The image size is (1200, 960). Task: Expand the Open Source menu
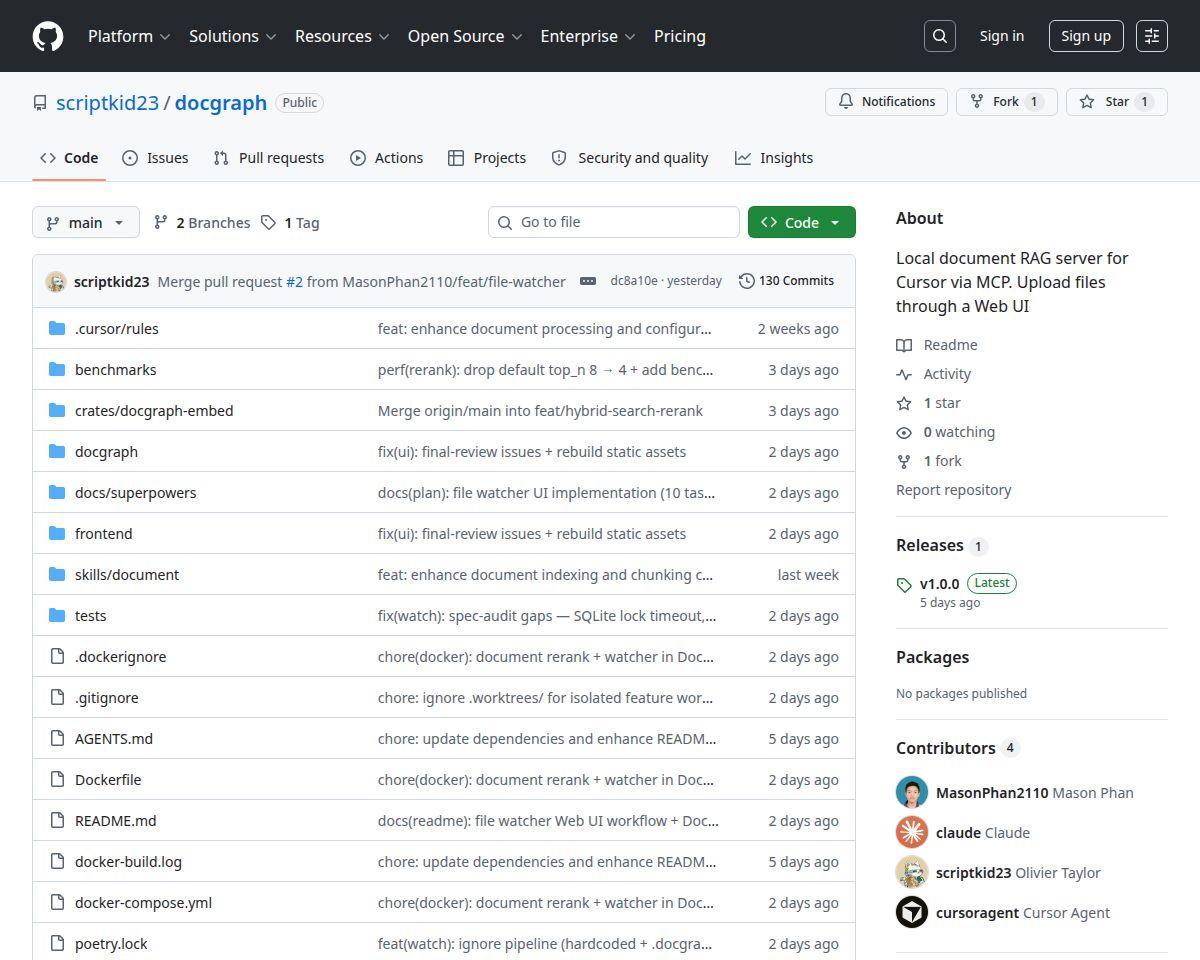click(x=465, y=36)
